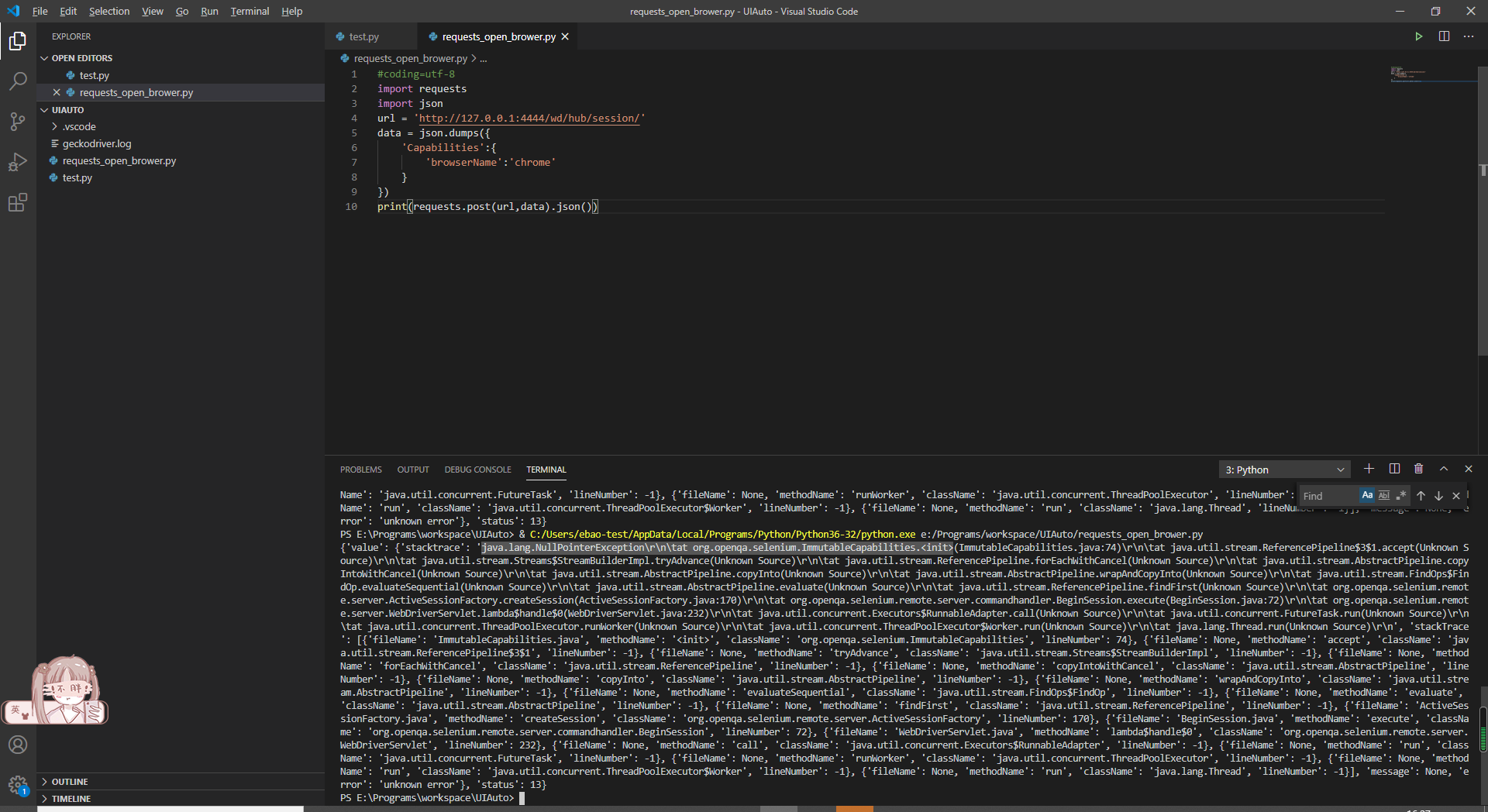This screenshot has width=1488, height=812.
Task: Close the terminal Find widget
Action: [1456, 496]
